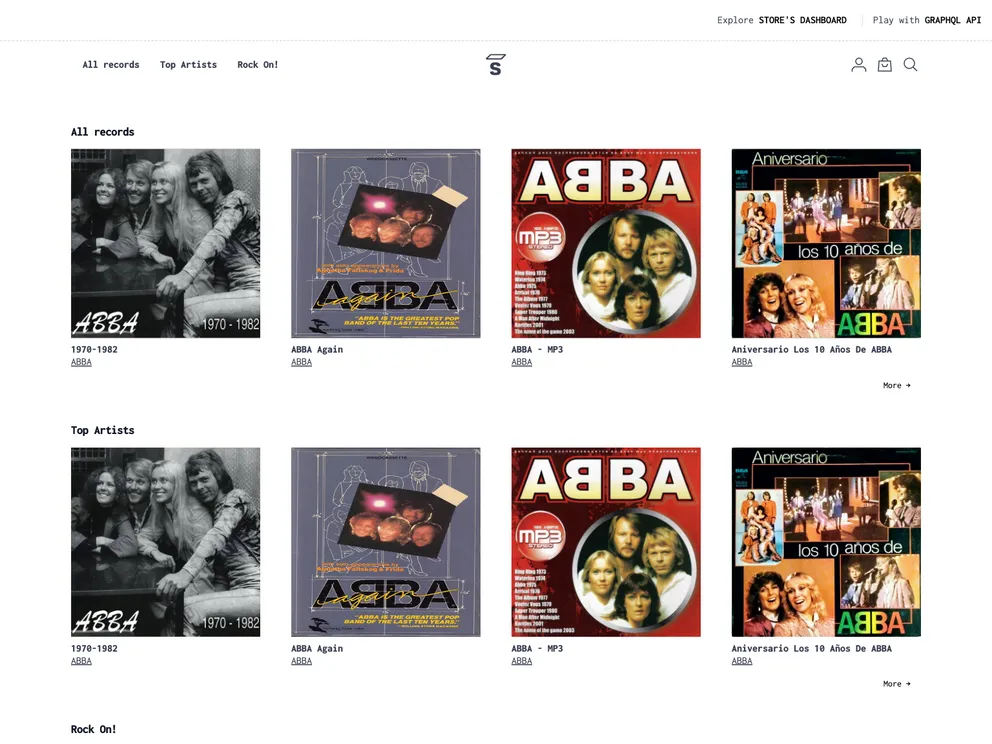The image size is (992, 744).
Task: Open the All records menu item
Action: pyautogui.click(x=111, y=65)
